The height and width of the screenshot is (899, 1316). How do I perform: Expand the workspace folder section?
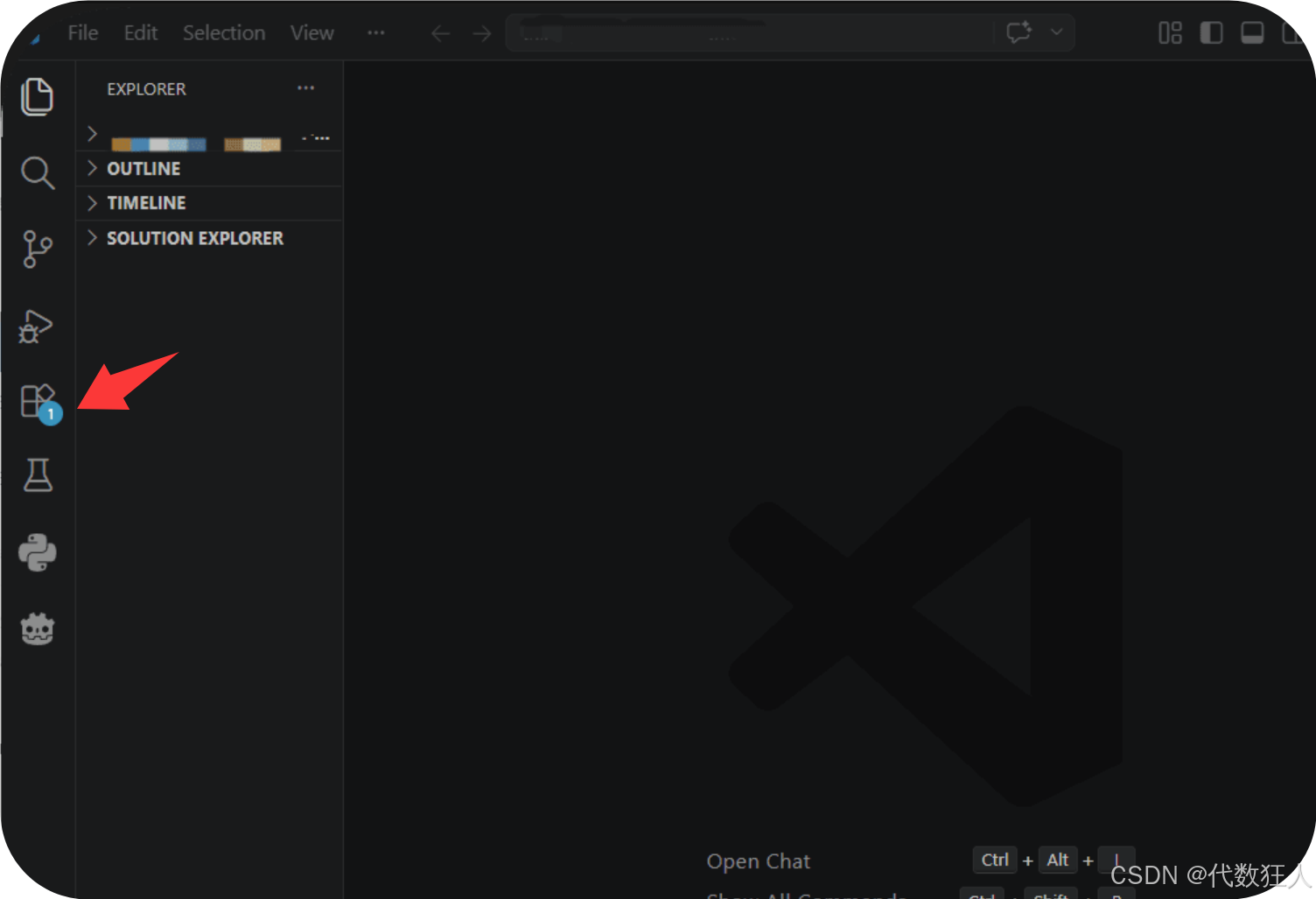209,137
